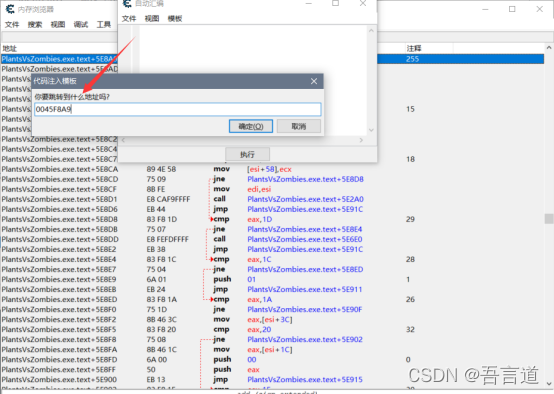Select address row PlantsVsZombies.exe.text+5E8CF
Viewport: 554px width, 394px height.
tap(59, 189)
